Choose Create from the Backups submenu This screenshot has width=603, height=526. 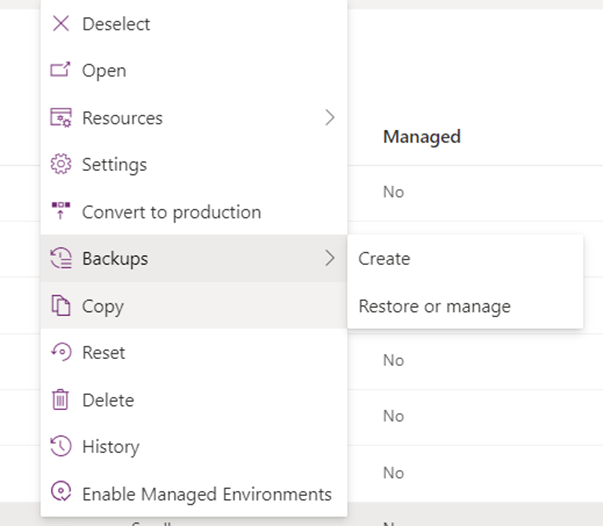click(384, 259)
